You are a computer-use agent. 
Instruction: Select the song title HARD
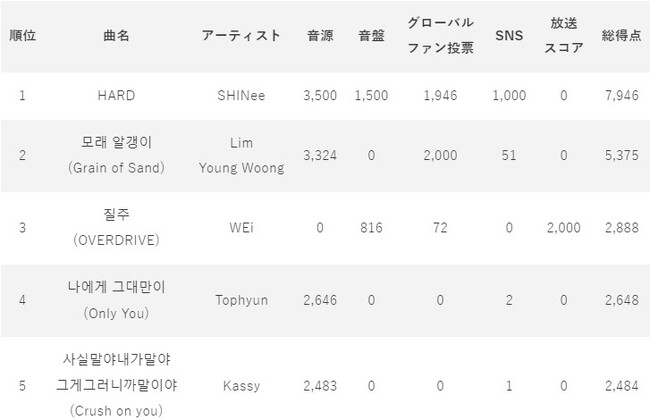click(116, 97)
